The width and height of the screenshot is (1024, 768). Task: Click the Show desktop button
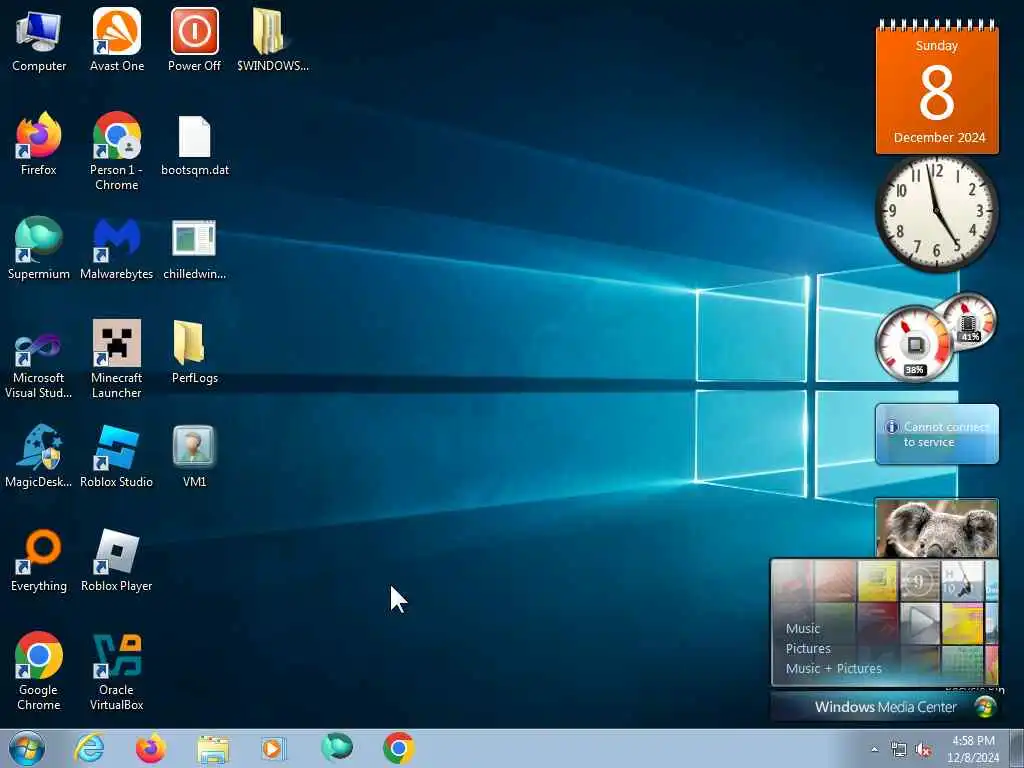coord(1016,749)
